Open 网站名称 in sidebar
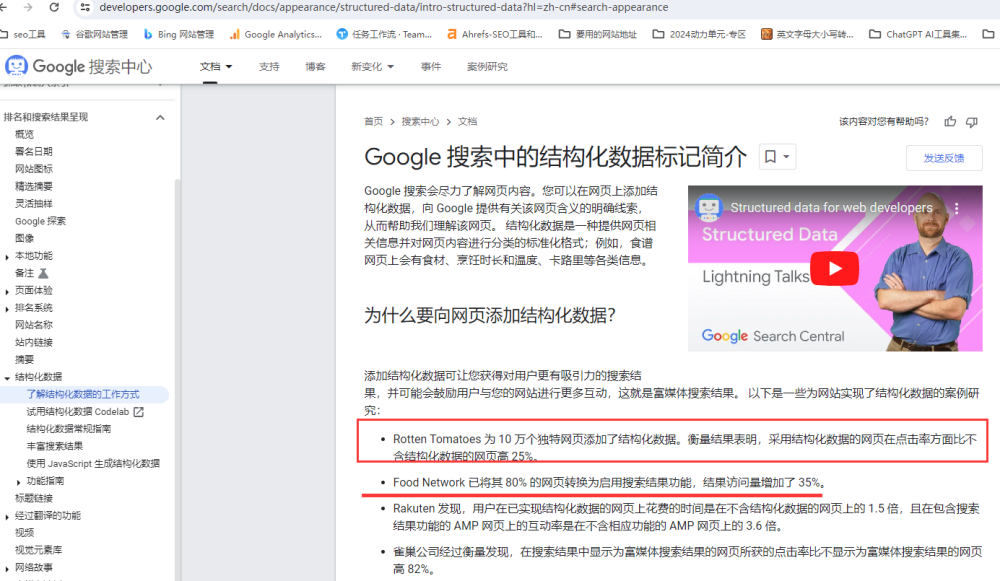This screenshot has width=1000, height=581. (x=34, y=325)
